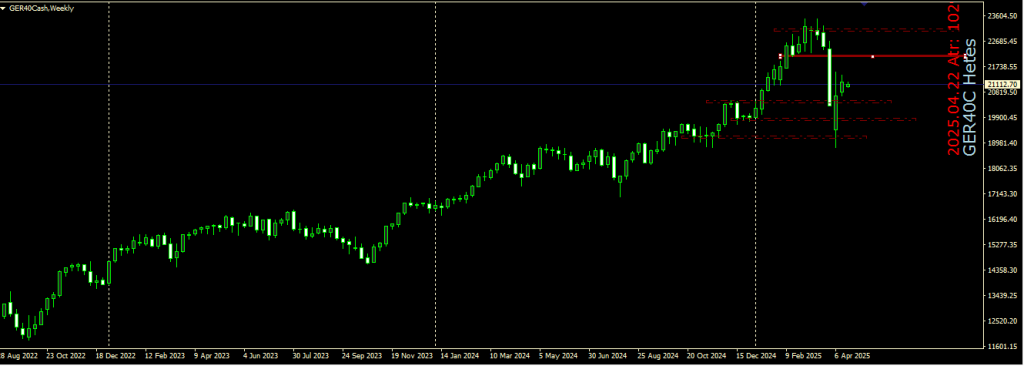1024x366 pixels.
Task: Click the 25 Aug 2024 date label
Action: tap(658, 356)
